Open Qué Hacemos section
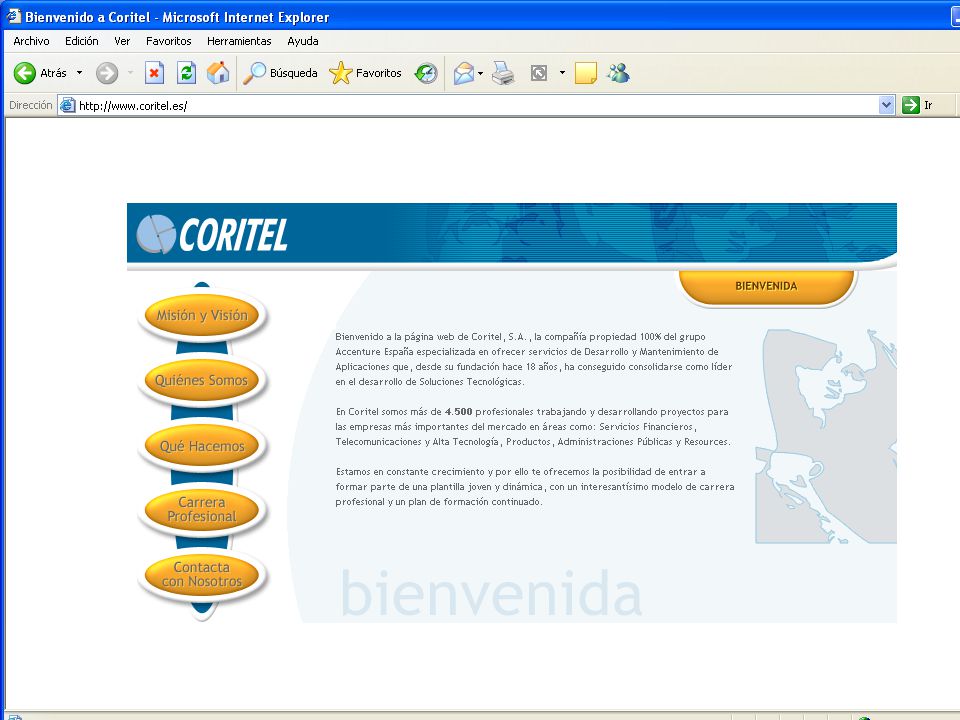 [x=202, y=446]
